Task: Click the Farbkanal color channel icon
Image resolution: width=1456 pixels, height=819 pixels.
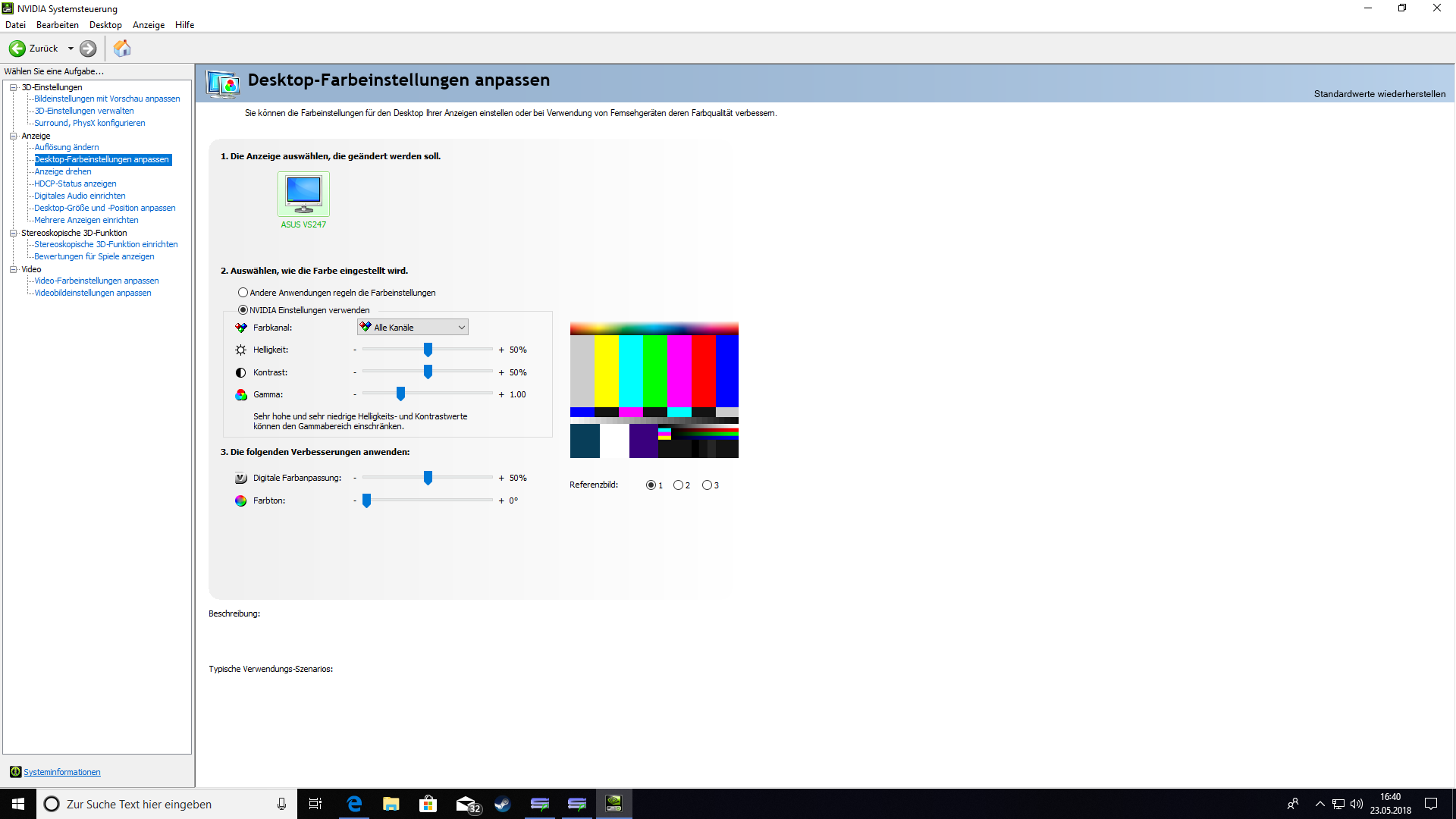Action: tap(241, 328)
